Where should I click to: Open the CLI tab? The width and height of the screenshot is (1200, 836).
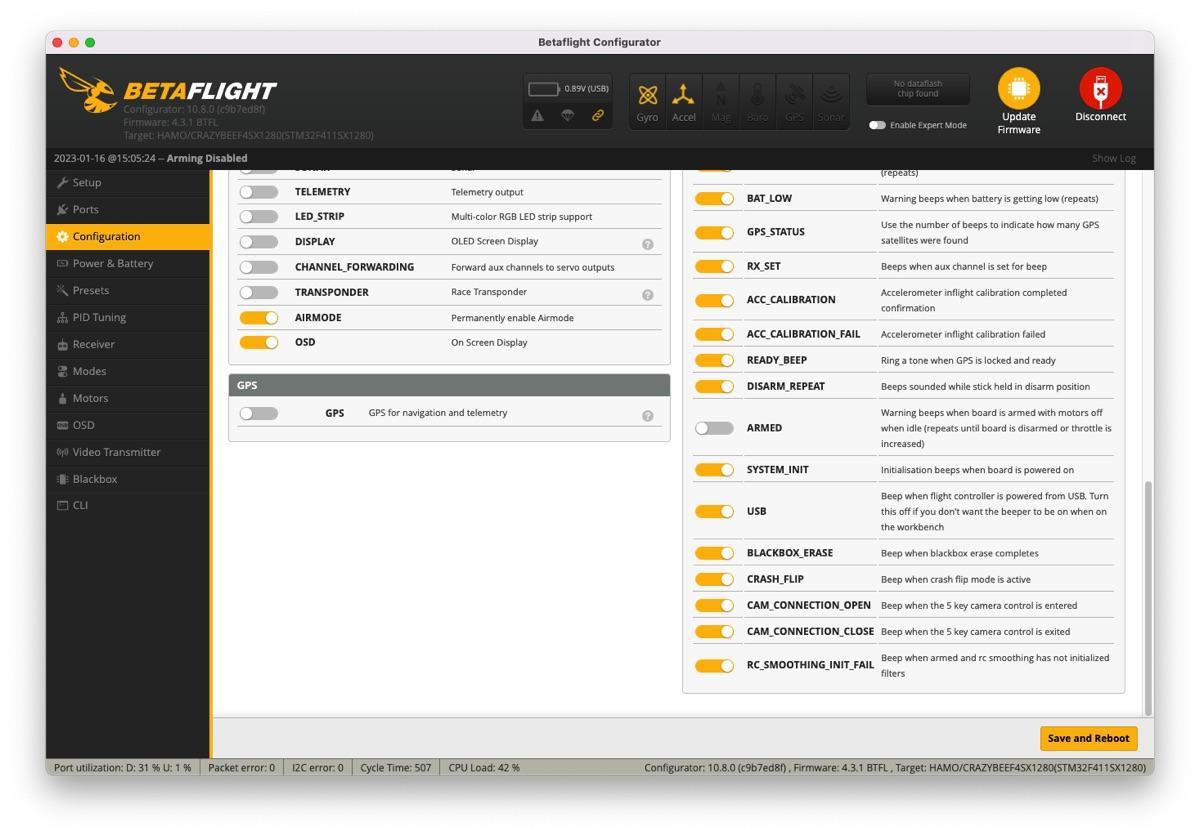(x=128, y=506)
